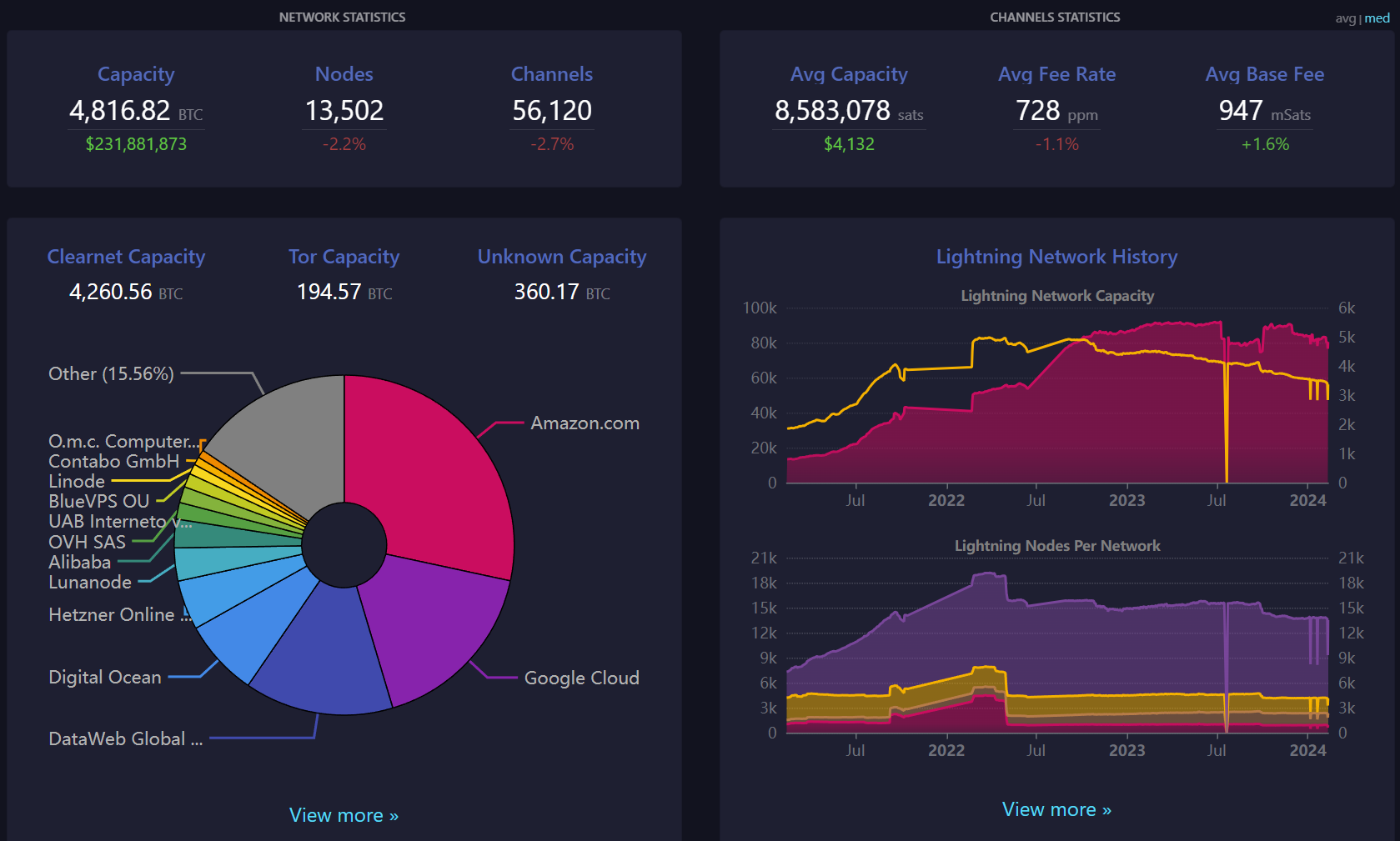Open the Lightning Network History heading link
The image size is (1400, 841).
[1056, 257]
